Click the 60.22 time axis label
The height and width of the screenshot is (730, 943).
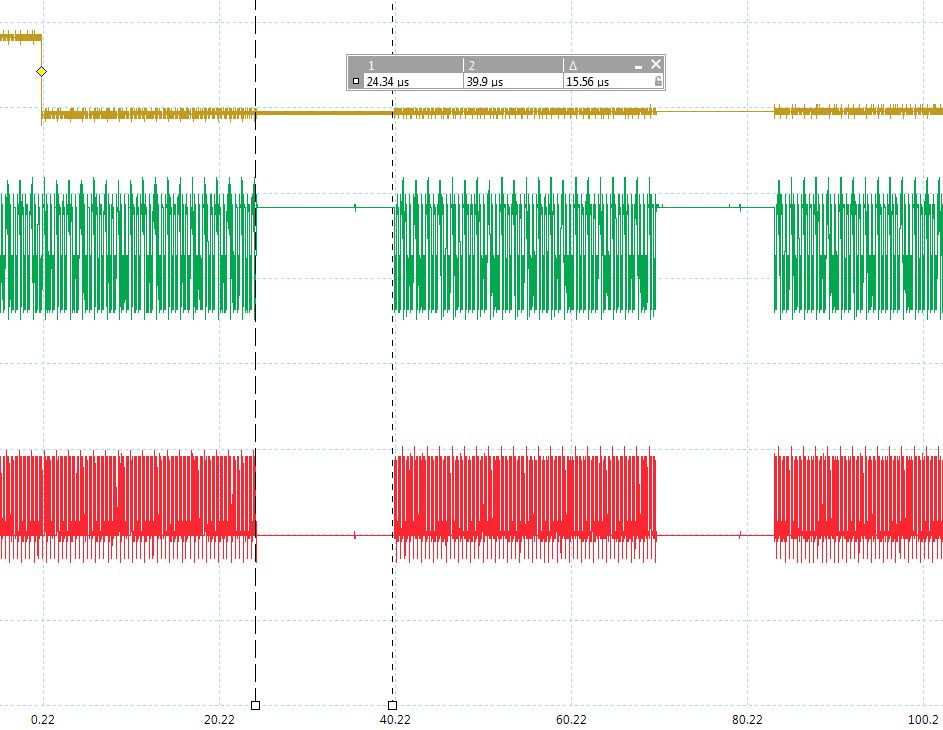[571, 719]
